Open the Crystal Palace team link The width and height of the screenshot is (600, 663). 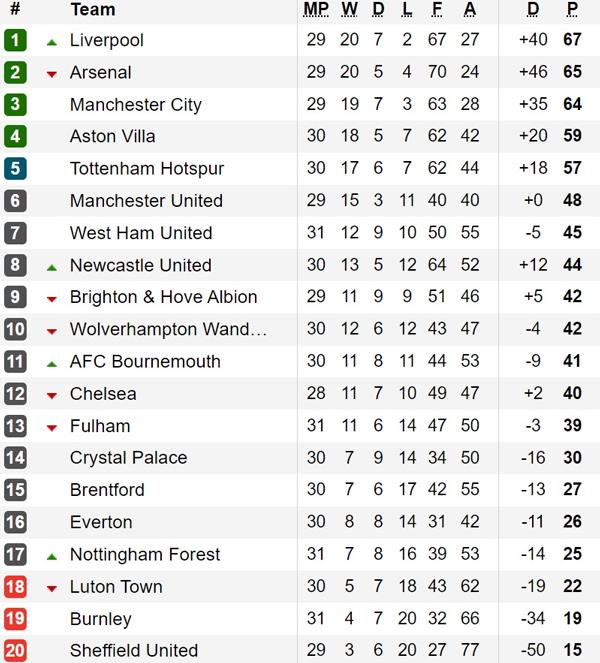128,457
